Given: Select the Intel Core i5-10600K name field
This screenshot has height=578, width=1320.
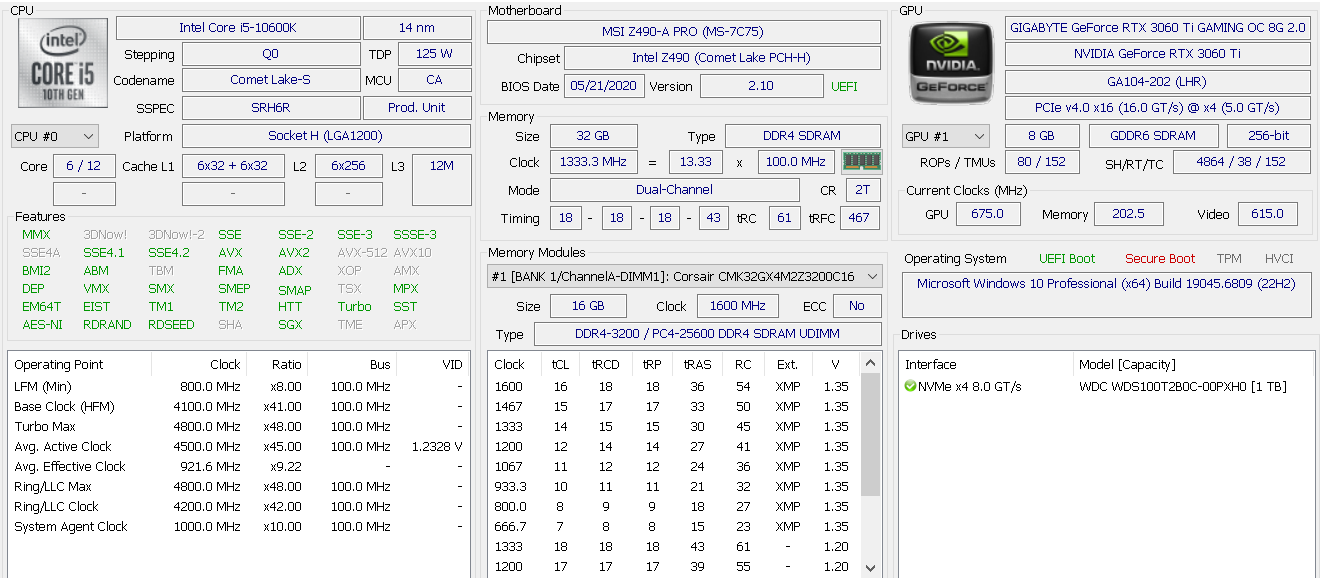Looking at the screenshot, I should tap(238, 28).
